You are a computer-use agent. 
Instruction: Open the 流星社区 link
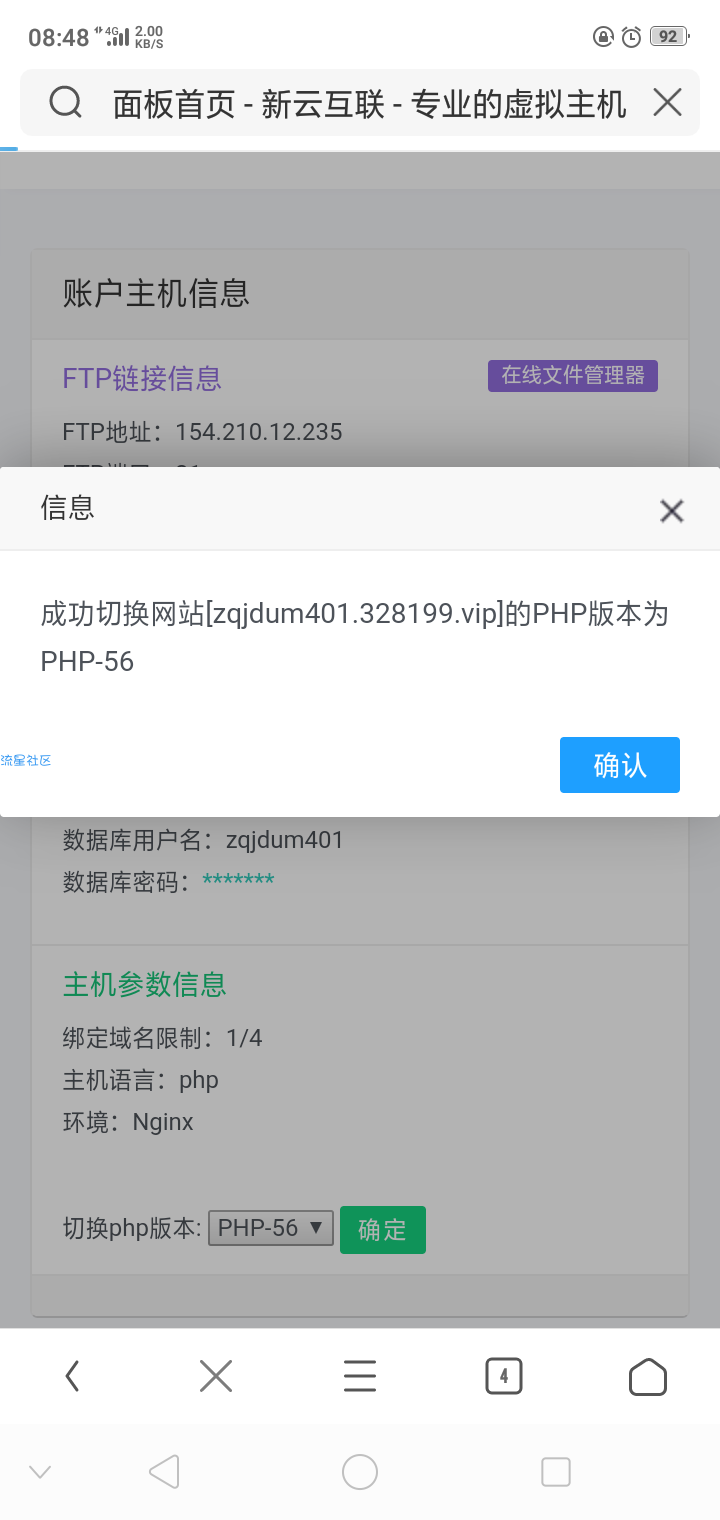26,761
